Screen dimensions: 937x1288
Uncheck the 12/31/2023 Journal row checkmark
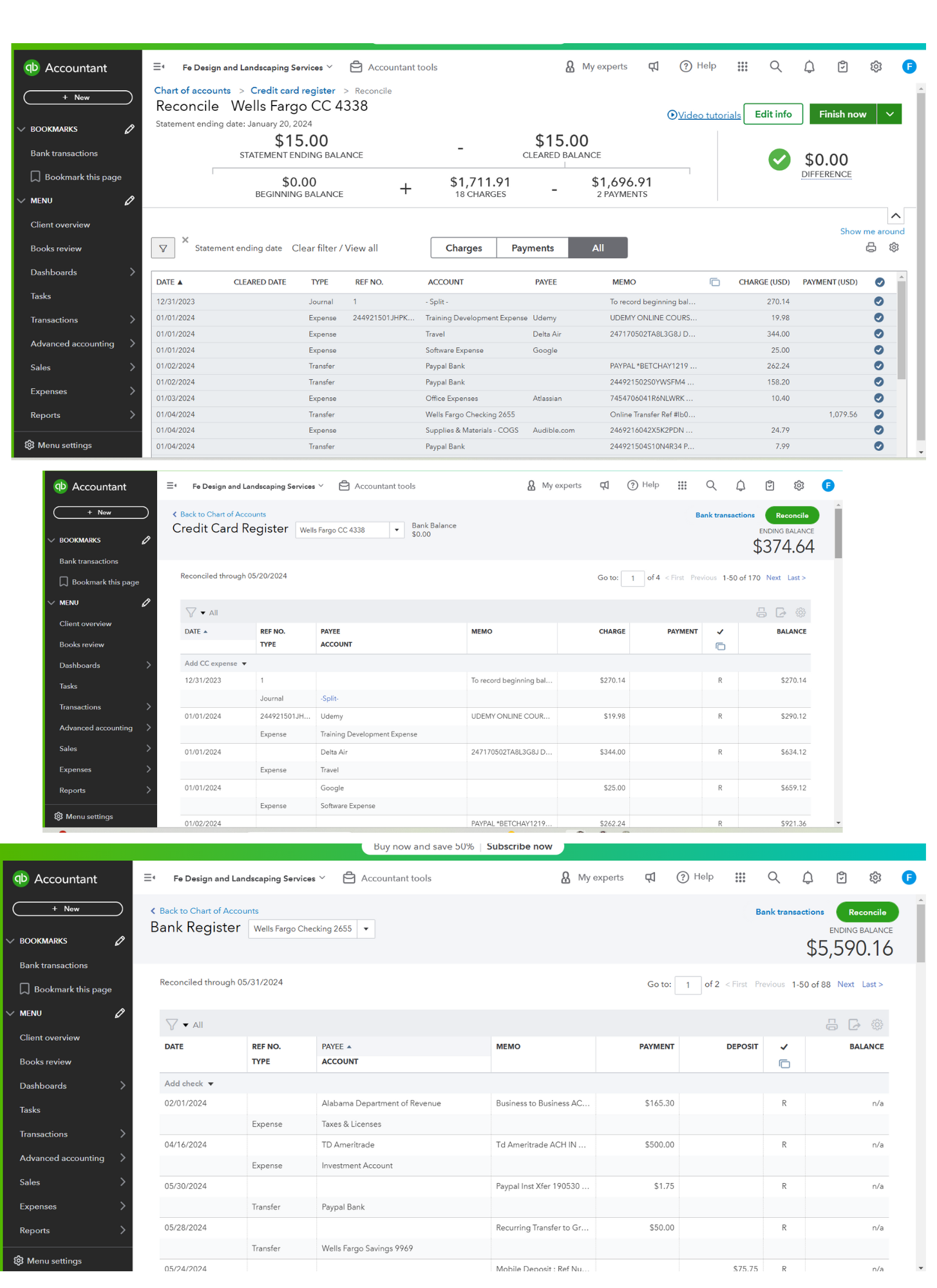pos(879,301)
